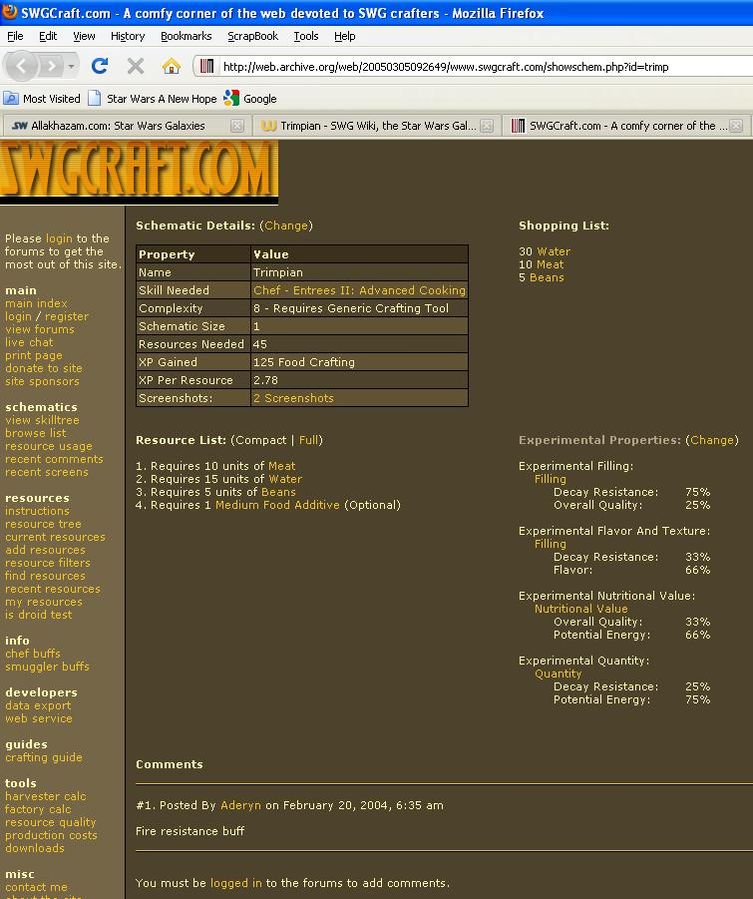The height and width of the screenshot is (899, 753).
Task: Switch to the Trimpian SWG Wiki tab
Action: (x=370, y=126)
